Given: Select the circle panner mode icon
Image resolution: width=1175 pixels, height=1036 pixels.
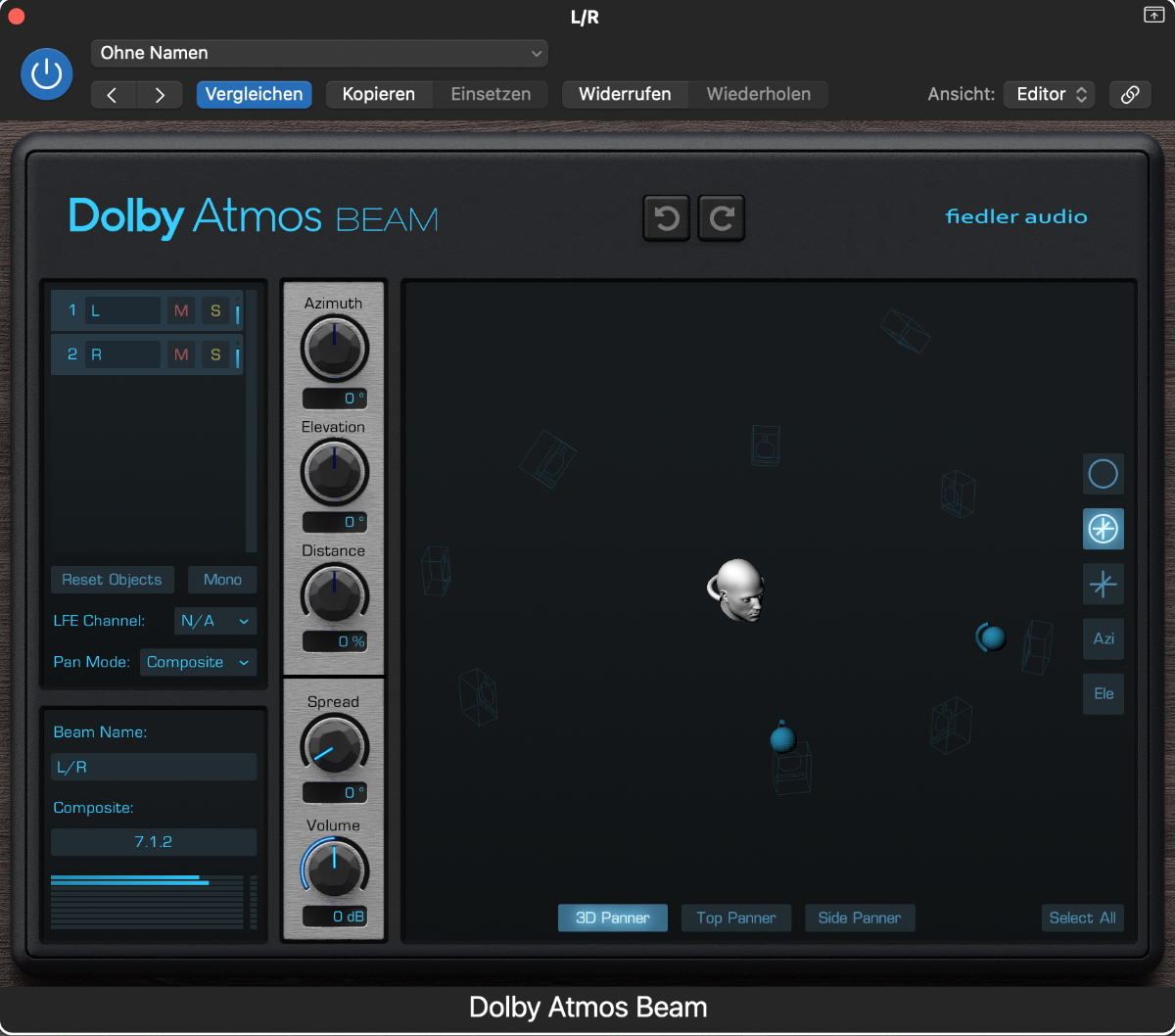Looking at the screenshot, I should (x=1104, y=475).
